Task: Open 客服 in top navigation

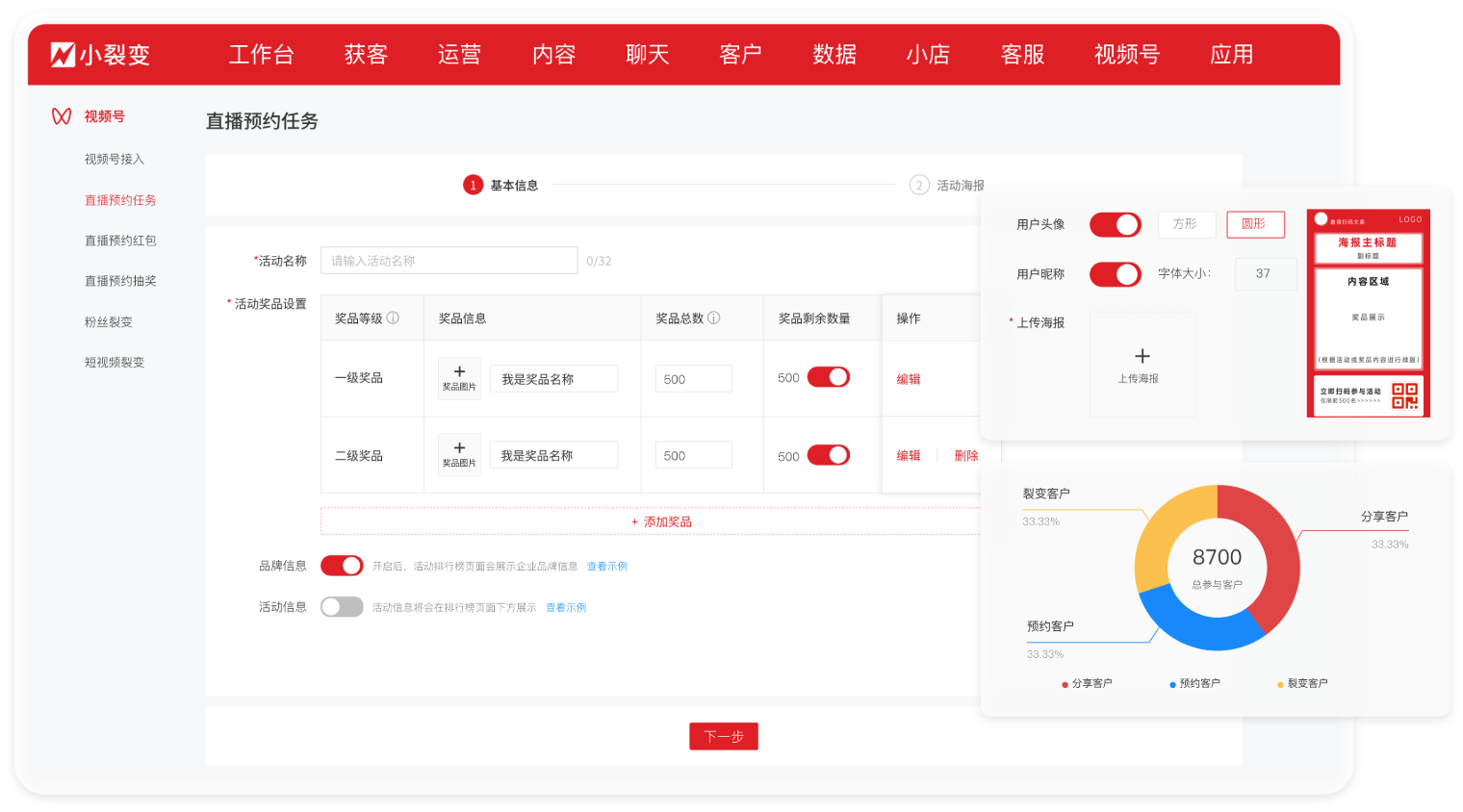Action: pyautogui.click(x=1022, y=55)
